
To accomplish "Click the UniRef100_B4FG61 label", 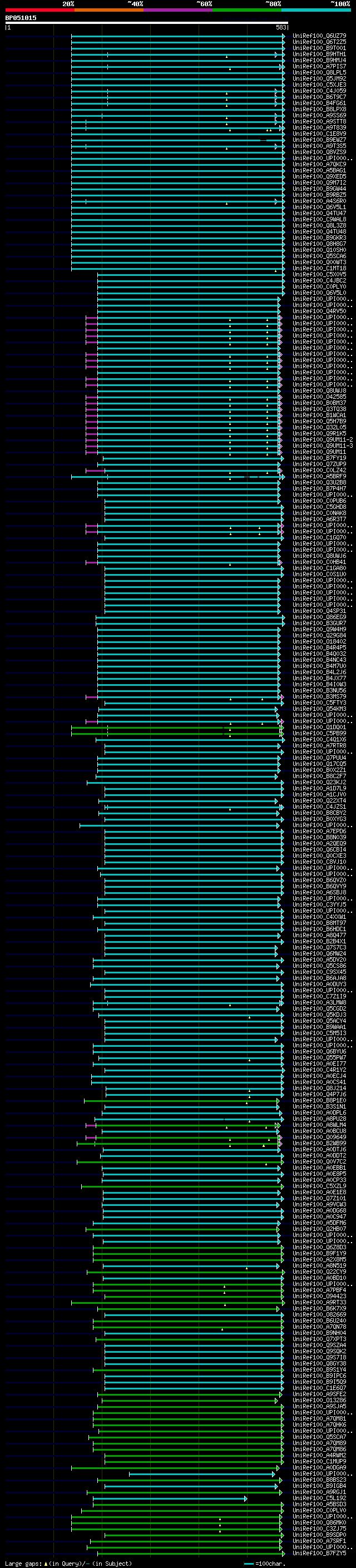I will (x=319, y=103).
